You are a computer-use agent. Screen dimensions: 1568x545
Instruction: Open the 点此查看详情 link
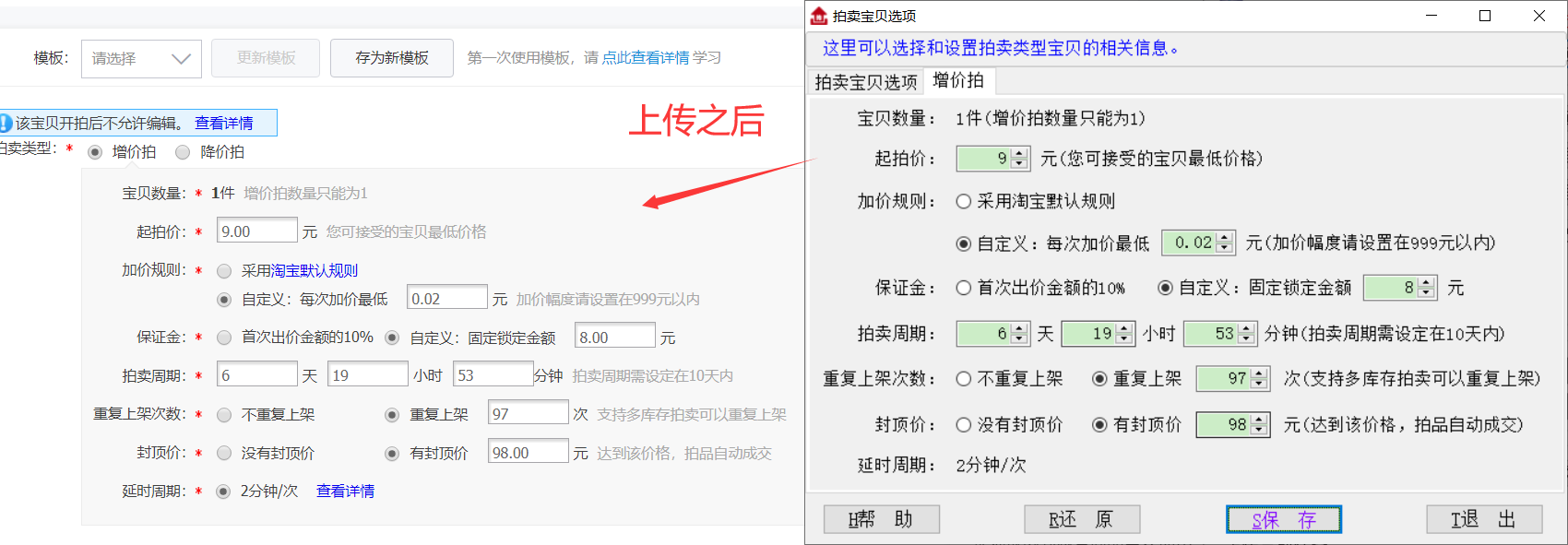pos(645,58)
